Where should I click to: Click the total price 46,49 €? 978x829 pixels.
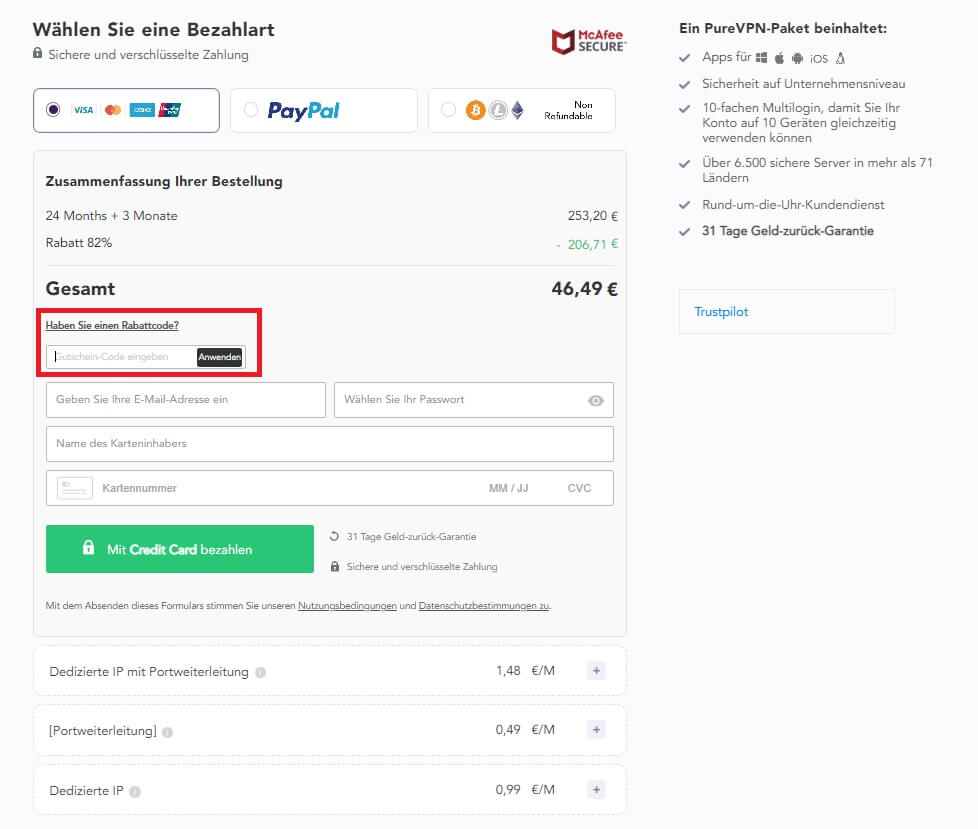tap(584, 289)
